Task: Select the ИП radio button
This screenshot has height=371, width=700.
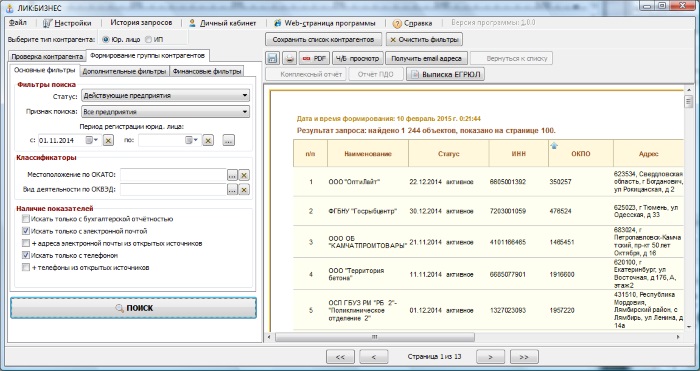Action: [149, 39]
